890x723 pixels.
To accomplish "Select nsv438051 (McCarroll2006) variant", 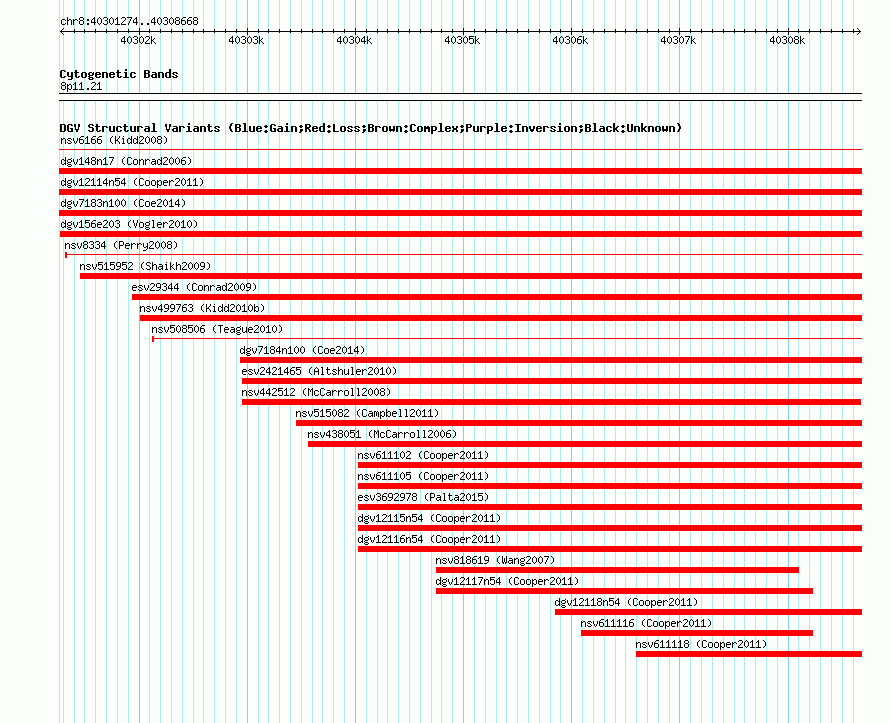I will point(383,434).
